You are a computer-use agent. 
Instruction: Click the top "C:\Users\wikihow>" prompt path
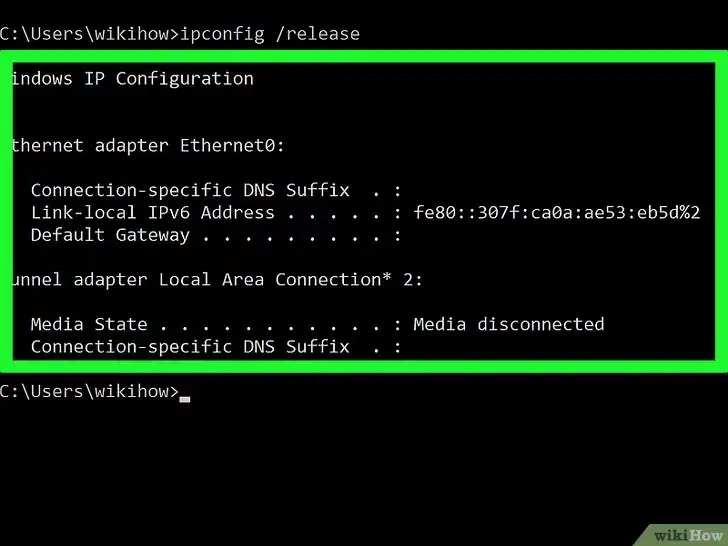click(x=88, y=34)
